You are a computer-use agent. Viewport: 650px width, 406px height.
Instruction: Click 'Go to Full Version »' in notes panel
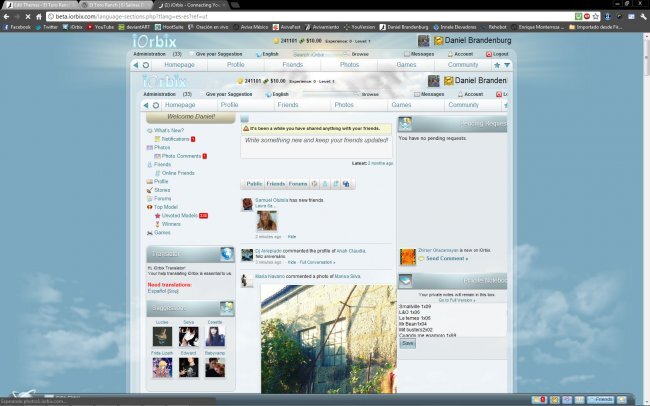pos(456,300)
